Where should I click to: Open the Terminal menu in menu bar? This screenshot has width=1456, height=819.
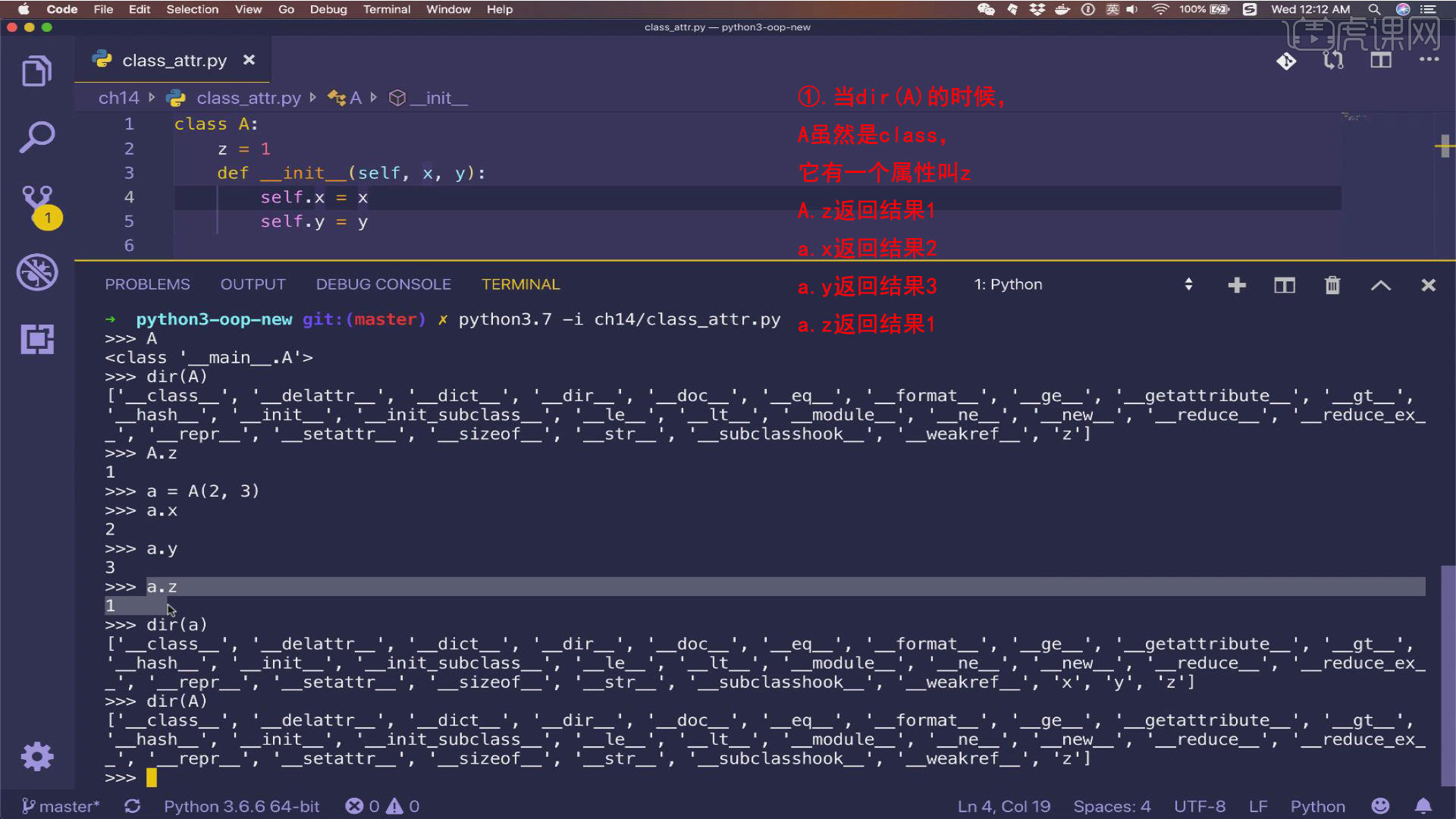[386, 9]
